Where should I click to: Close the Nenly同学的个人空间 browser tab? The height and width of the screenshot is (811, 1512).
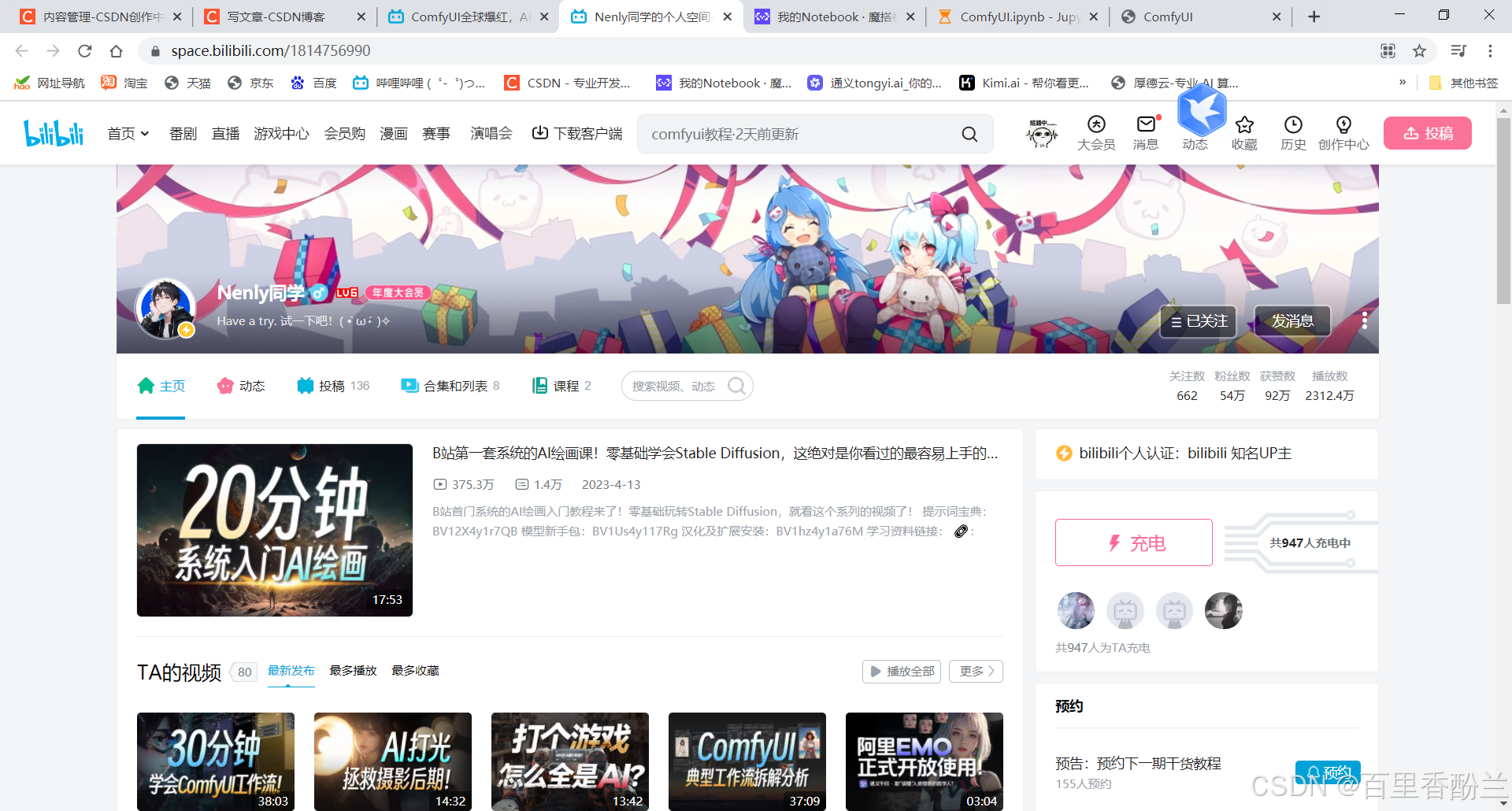[x=727, y=17]
